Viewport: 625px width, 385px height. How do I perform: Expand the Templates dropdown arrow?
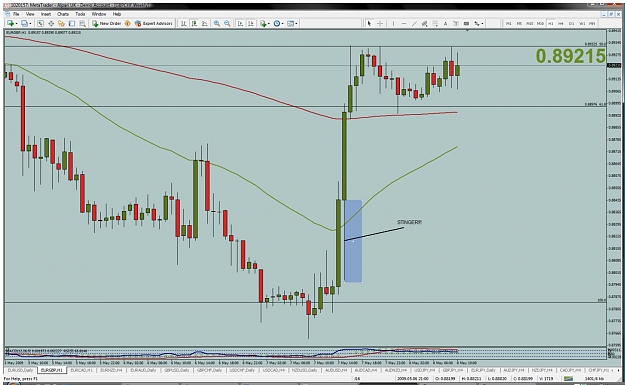click(296, 24)
